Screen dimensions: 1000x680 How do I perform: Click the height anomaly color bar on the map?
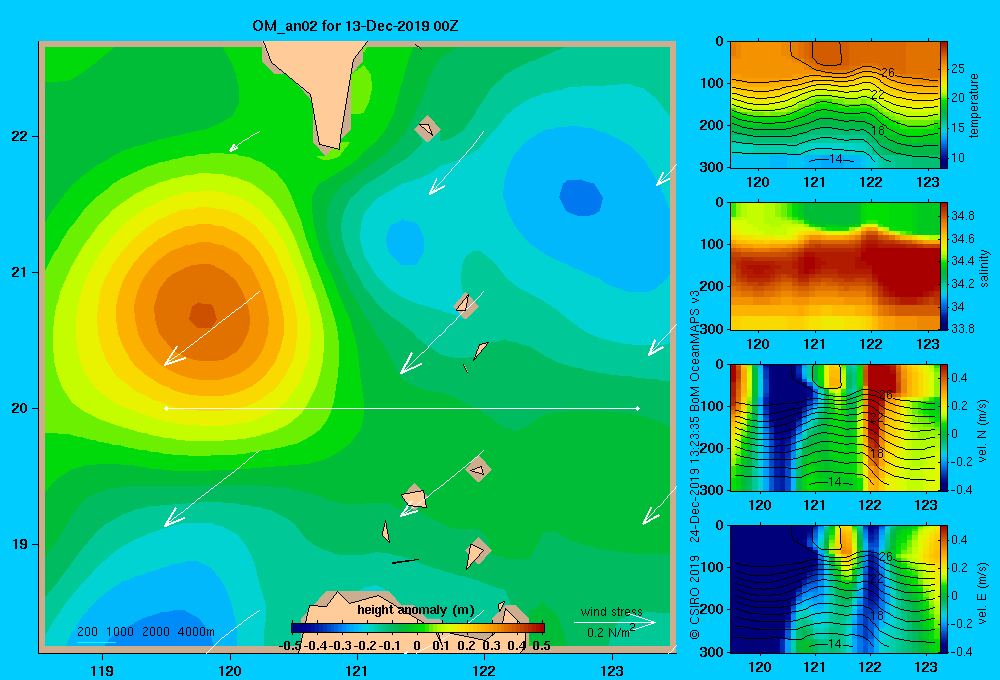[418, 628]
